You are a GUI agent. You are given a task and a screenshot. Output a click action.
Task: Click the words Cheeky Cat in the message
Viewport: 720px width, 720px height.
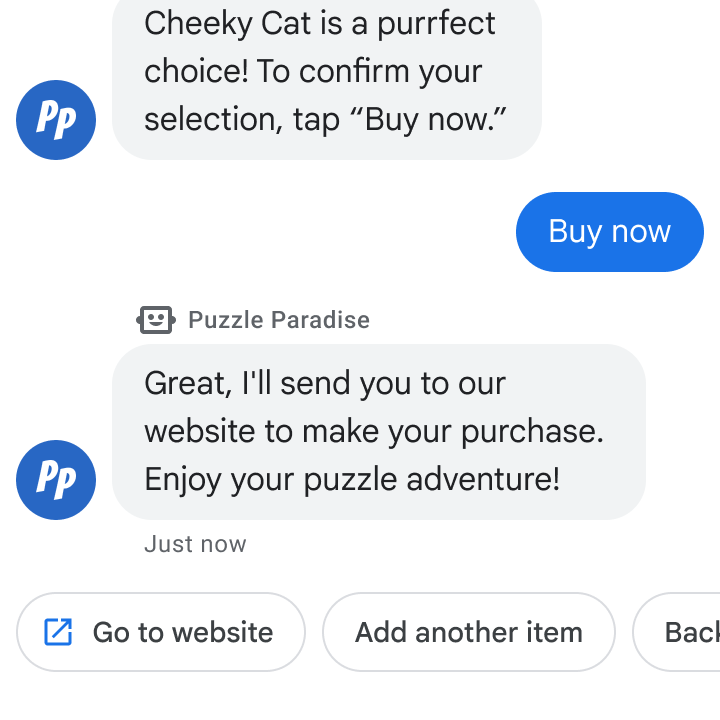point(228,23)
